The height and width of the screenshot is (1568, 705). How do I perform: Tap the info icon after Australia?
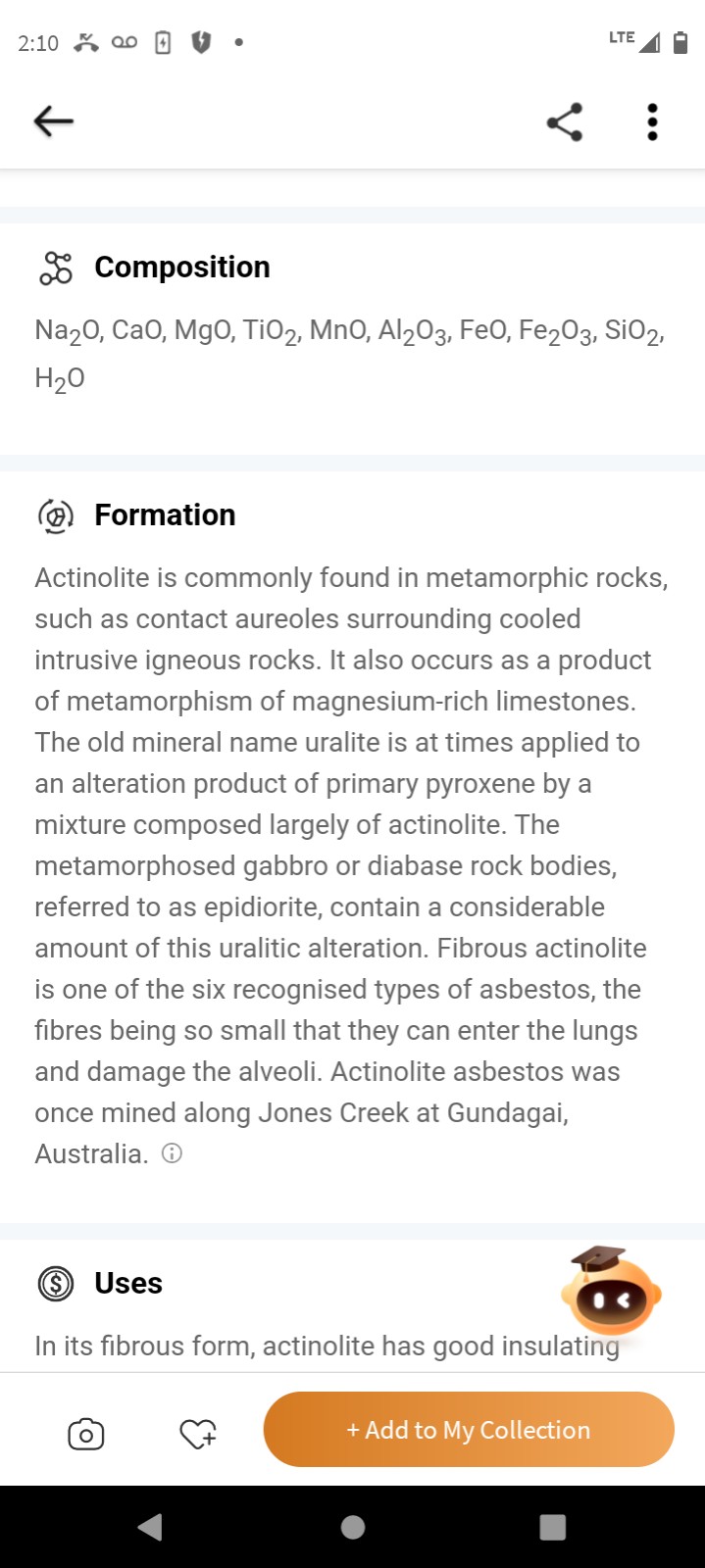(172, 1153)
